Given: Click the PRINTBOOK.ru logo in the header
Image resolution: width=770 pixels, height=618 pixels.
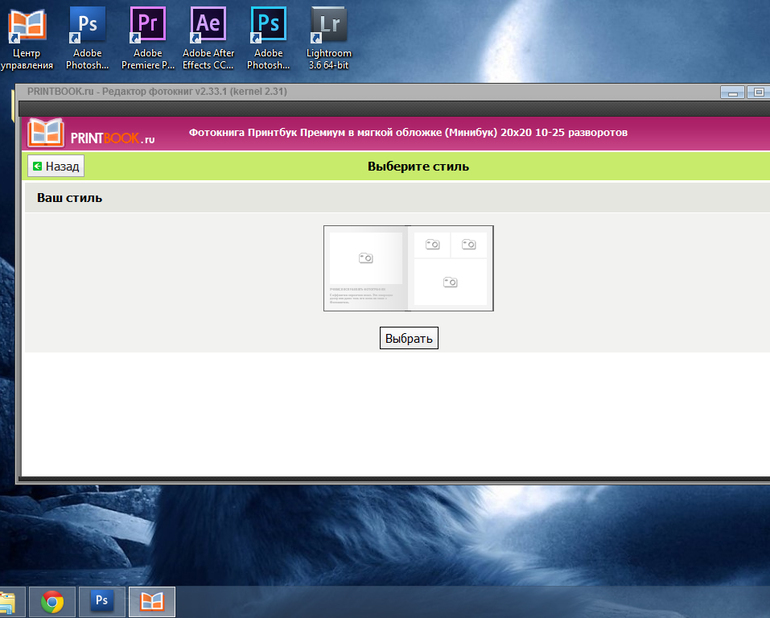Looking at the screenshot, I should point(92,134).
